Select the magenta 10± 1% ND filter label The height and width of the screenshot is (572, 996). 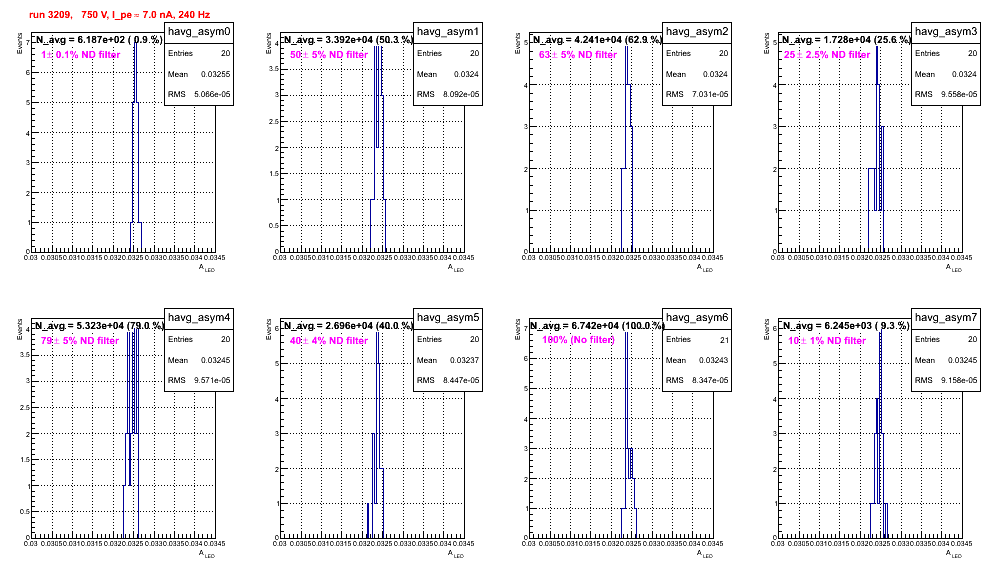827,341
